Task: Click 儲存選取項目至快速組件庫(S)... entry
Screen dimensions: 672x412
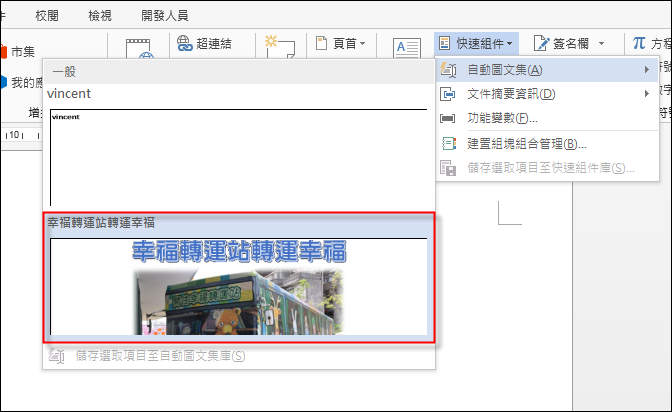Action: click(546, 168)
